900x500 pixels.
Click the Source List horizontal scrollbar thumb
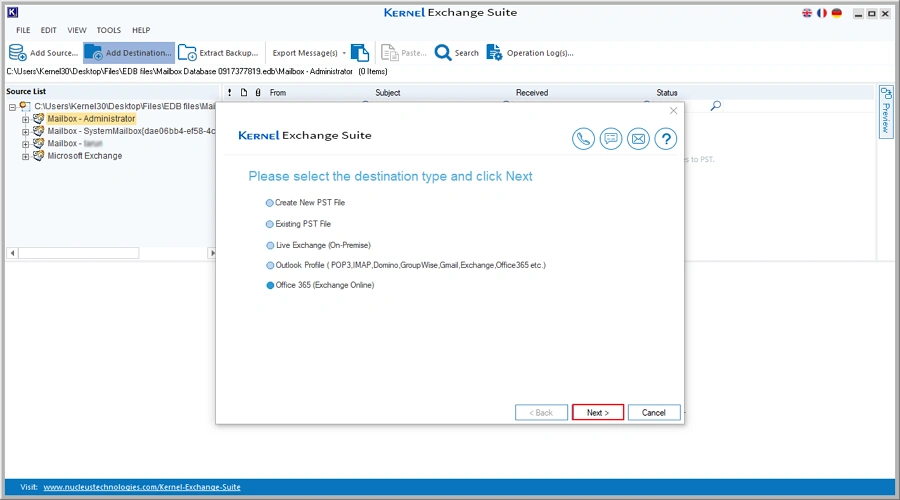pyautogui.click(x=79, y=253)
